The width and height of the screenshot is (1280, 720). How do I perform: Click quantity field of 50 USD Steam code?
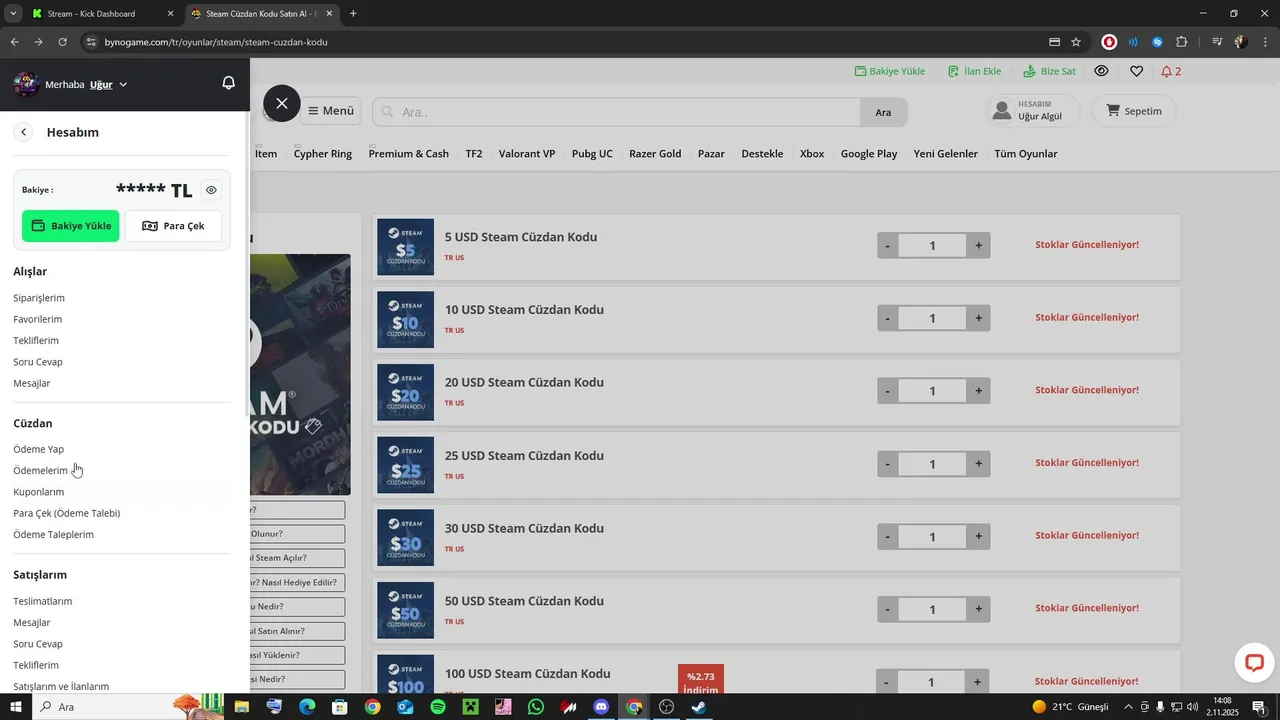click(933, 609)
